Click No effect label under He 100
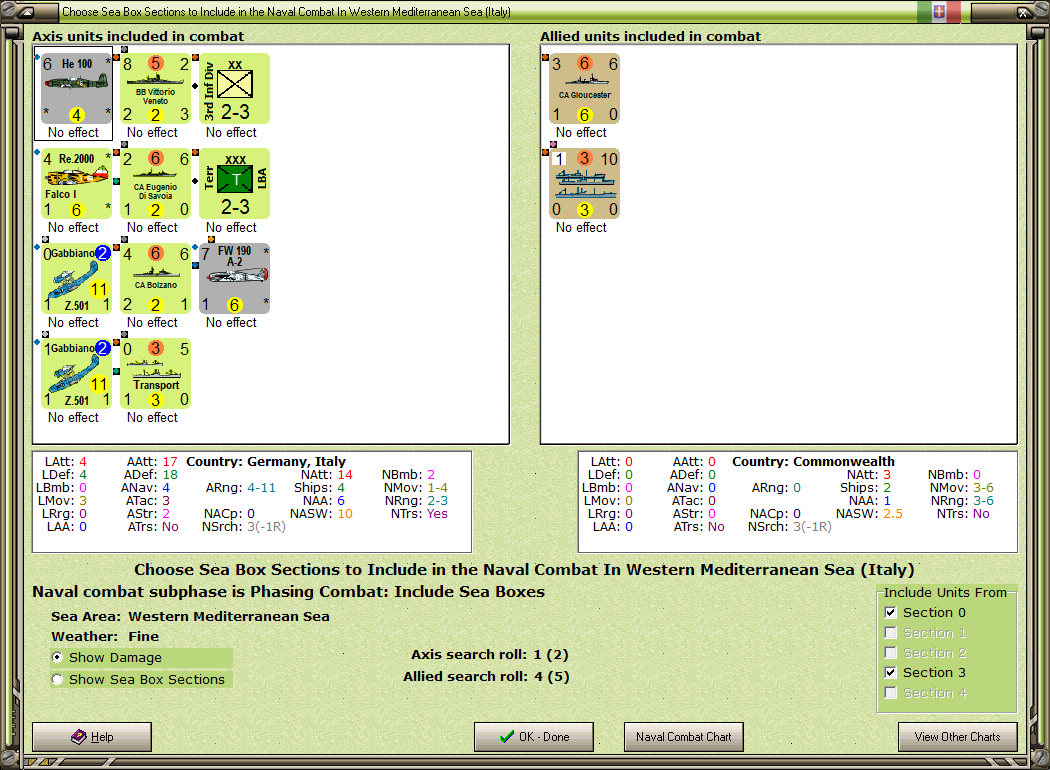 73,133
